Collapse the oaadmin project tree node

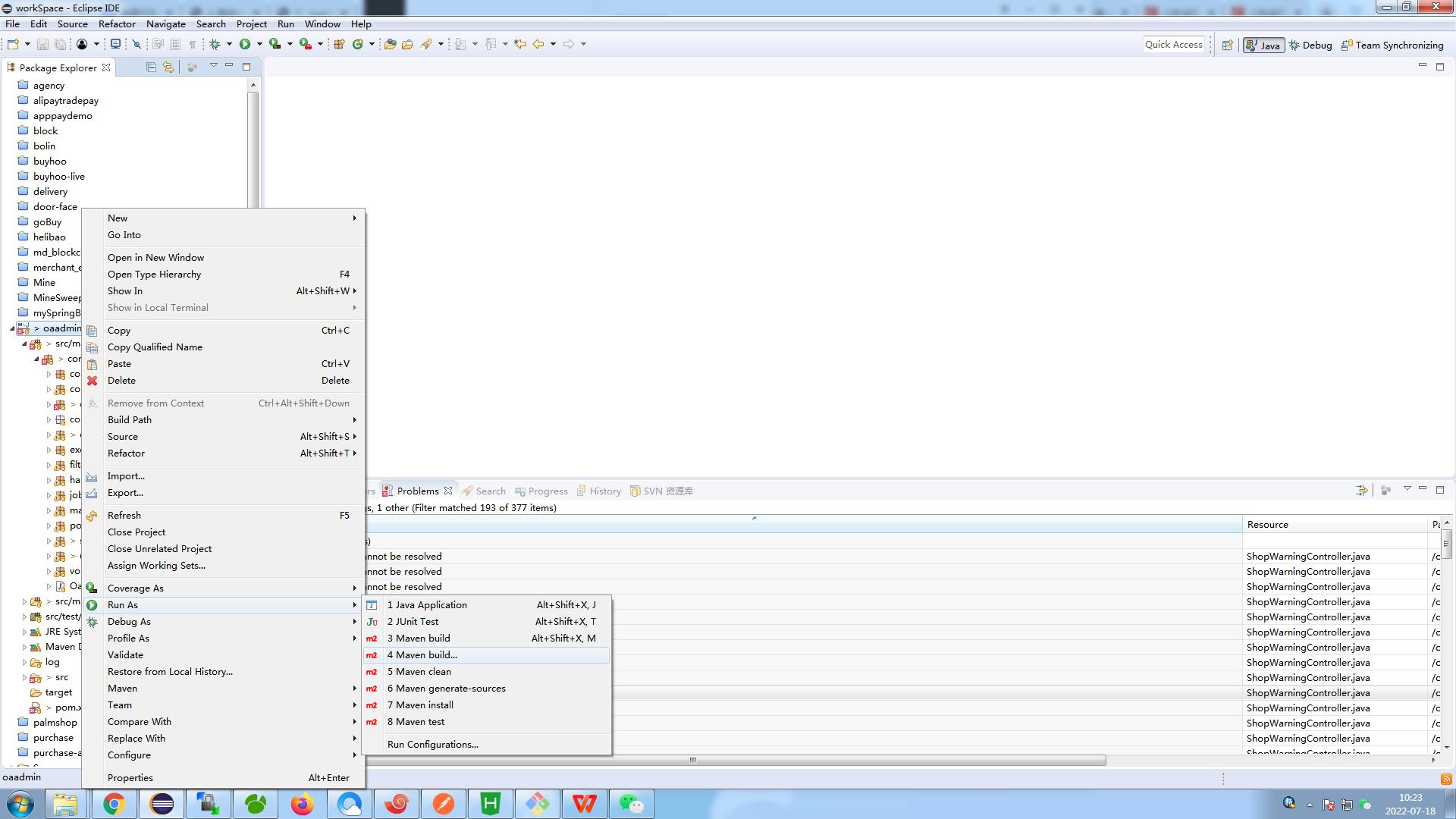(x=12, y=328)
